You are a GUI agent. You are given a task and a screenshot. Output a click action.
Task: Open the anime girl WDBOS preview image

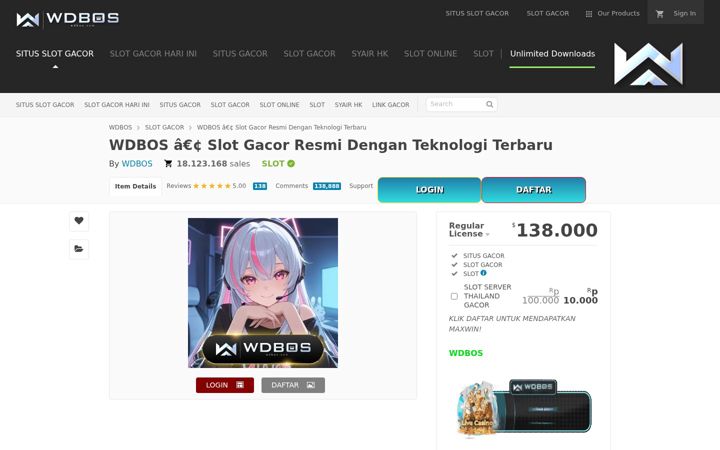[263, 293]
